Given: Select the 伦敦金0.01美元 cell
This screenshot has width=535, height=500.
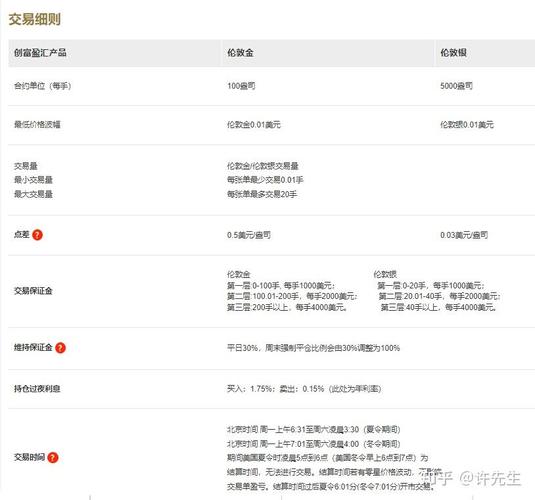Looking at the screenshot, I should coord(254,125).
